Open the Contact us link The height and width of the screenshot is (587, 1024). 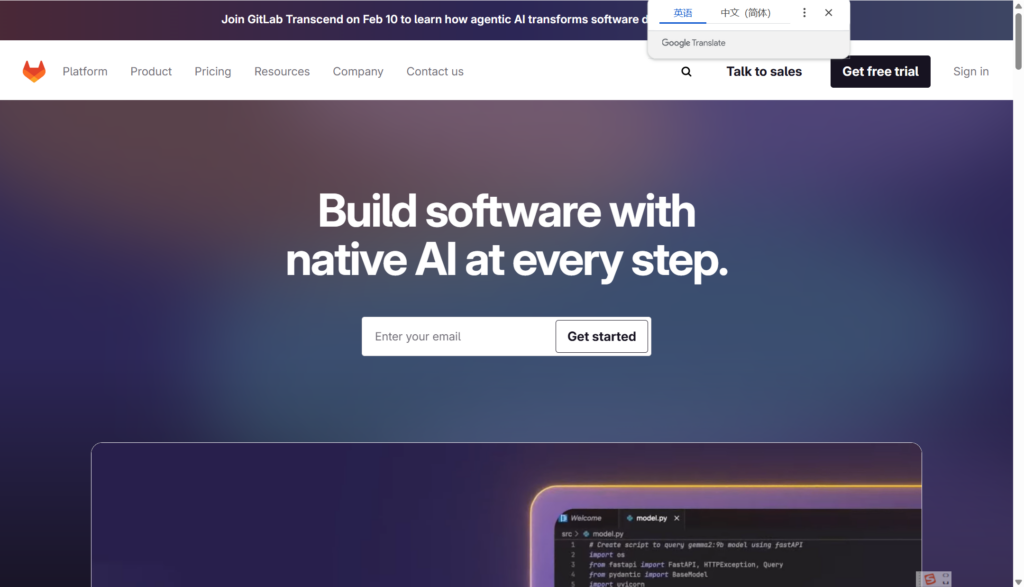[x=435, y=71]
